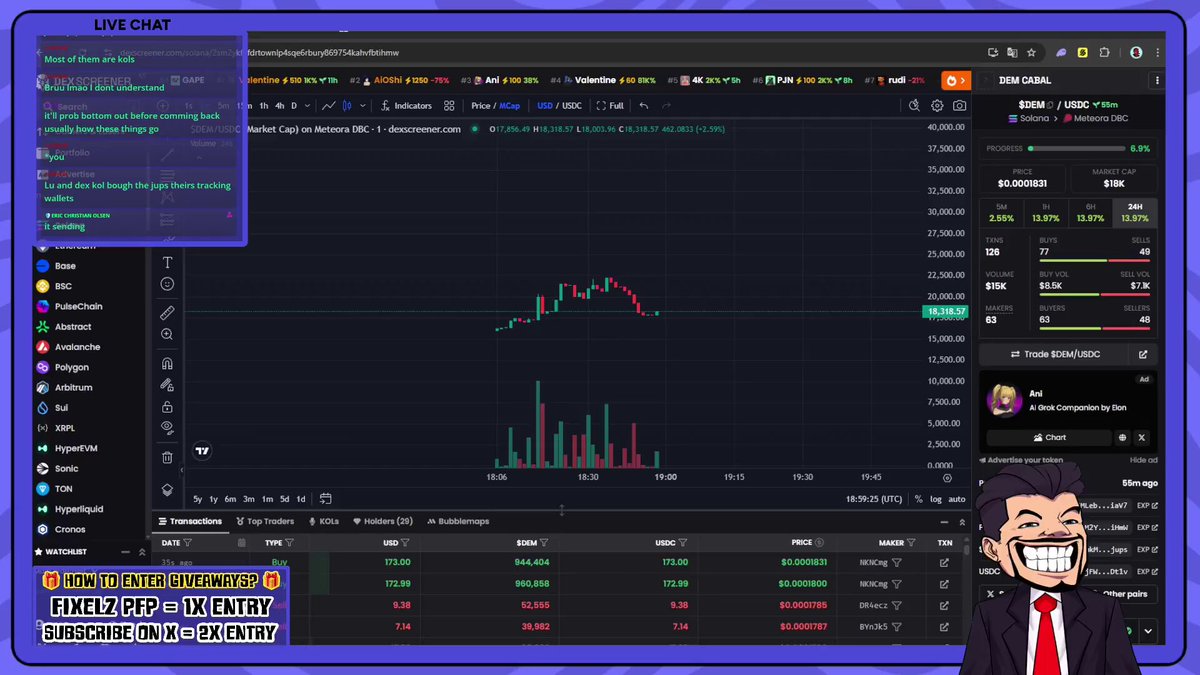Select the zoom-in magnifier tool
The height and width of the screenshot is (675, 1200).
(x=167, y=335)
